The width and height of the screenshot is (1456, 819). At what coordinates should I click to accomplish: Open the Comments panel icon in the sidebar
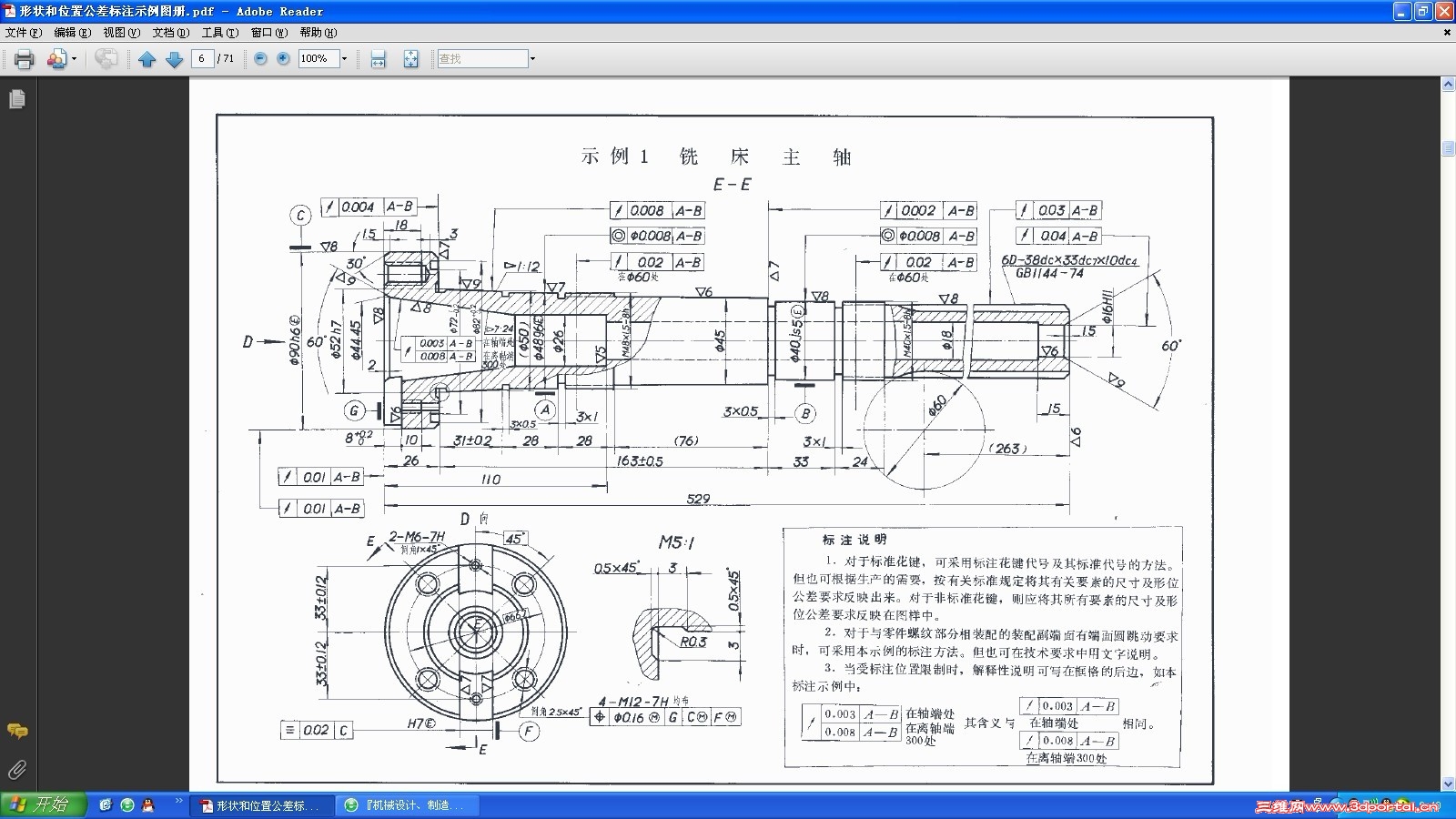tap(17, 731)
